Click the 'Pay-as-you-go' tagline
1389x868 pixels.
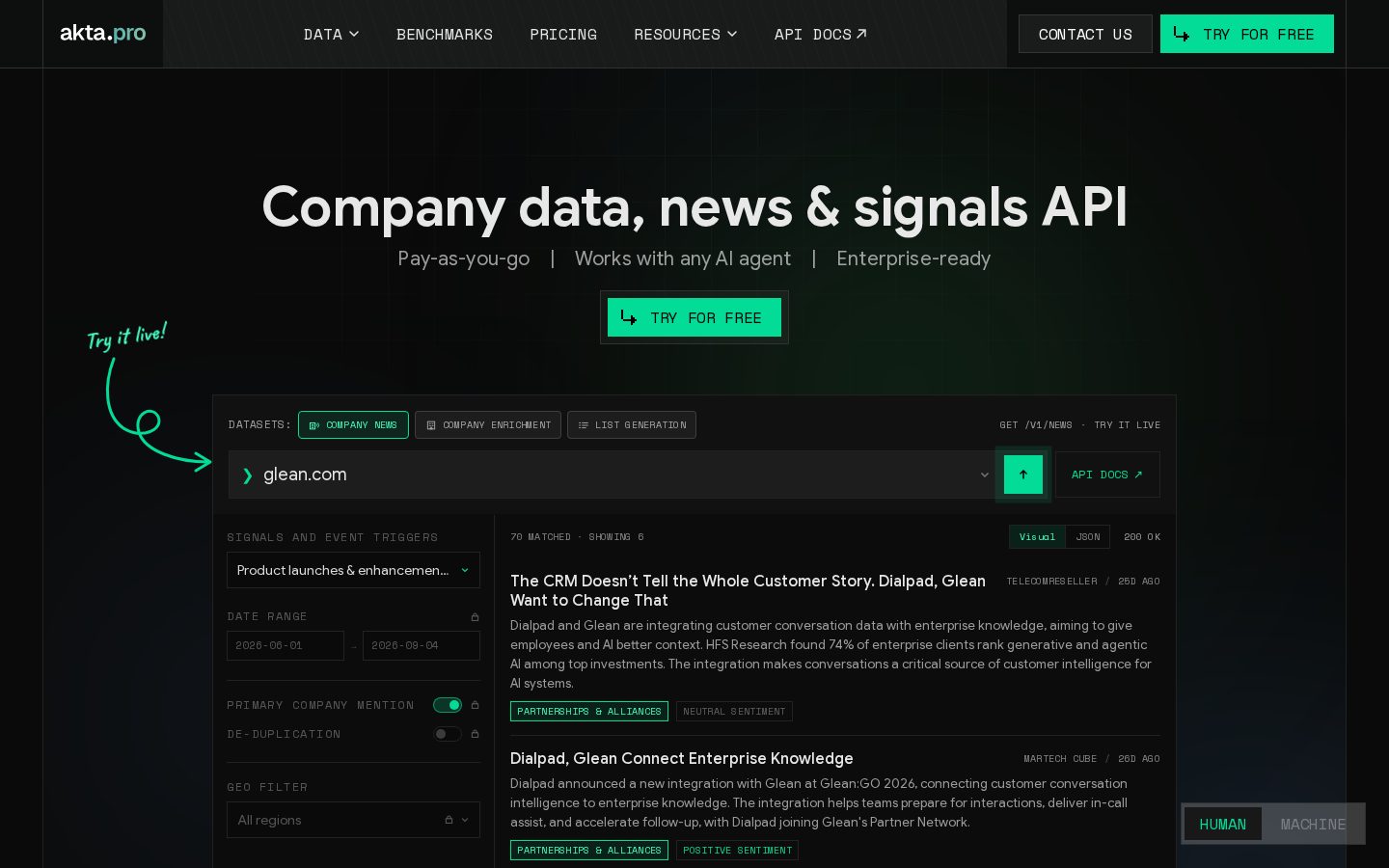[x=464, y=258]
